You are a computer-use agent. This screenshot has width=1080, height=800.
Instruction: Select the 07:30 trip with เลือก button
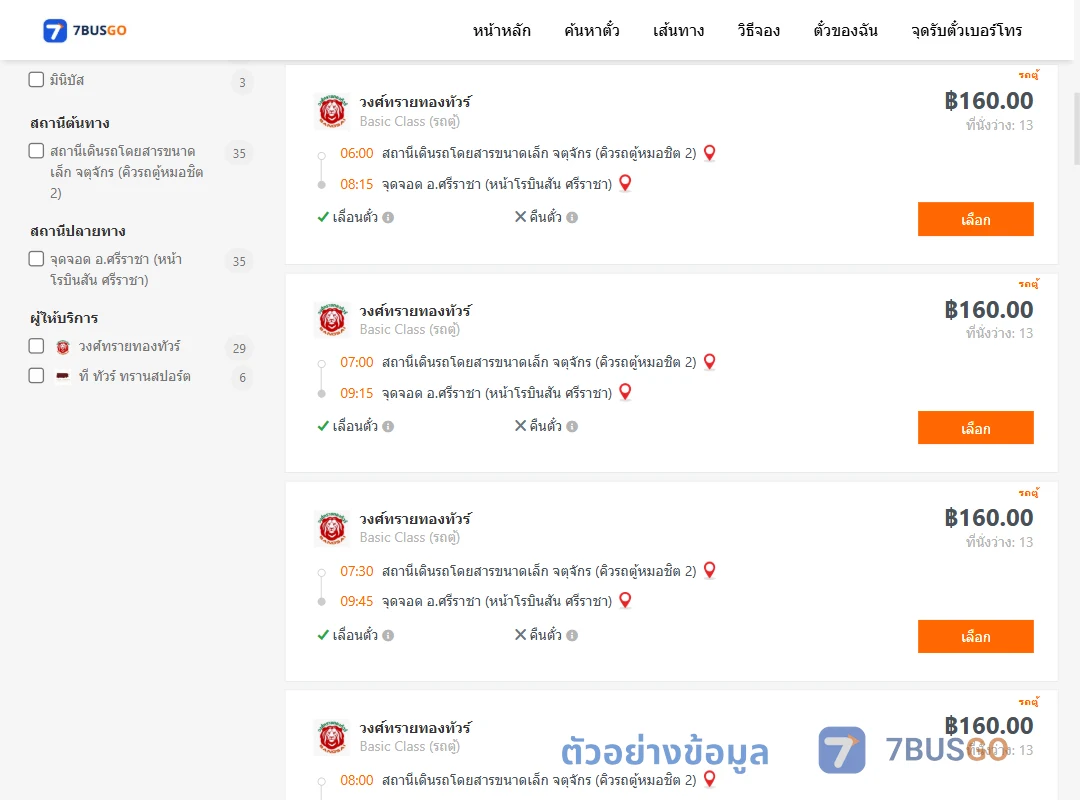[x=975, y=637]
